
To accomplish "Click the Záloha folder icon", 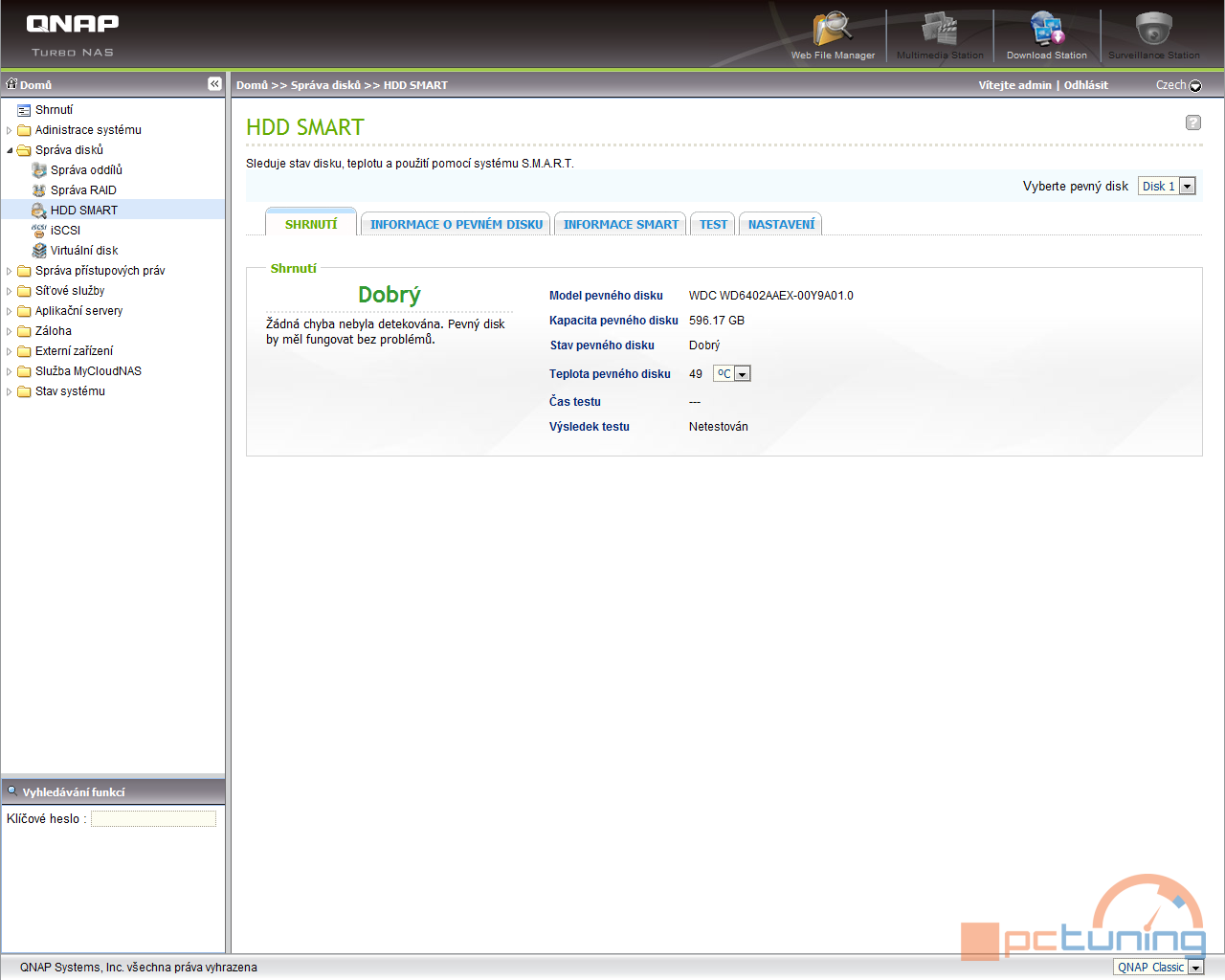I will pyautogui.click(x=24, y=331).
